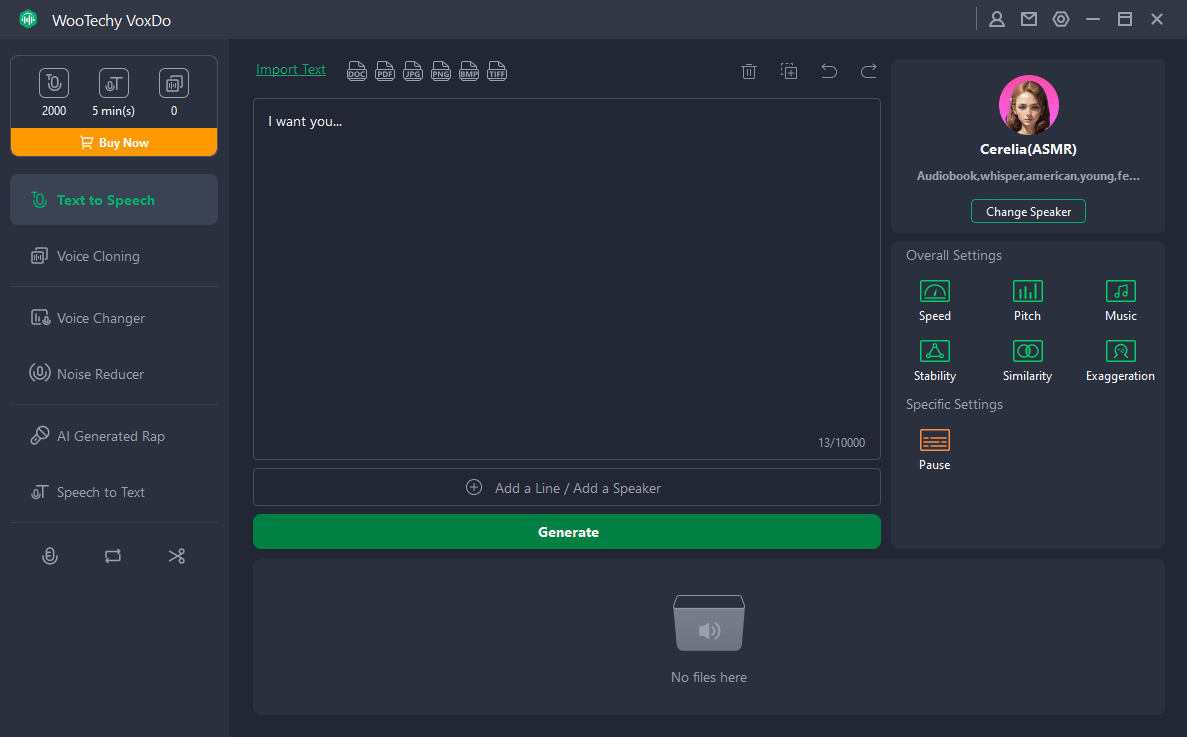Click inside the text input area
Viewport: 1187px width, 737px height.
tap(566, 280)
